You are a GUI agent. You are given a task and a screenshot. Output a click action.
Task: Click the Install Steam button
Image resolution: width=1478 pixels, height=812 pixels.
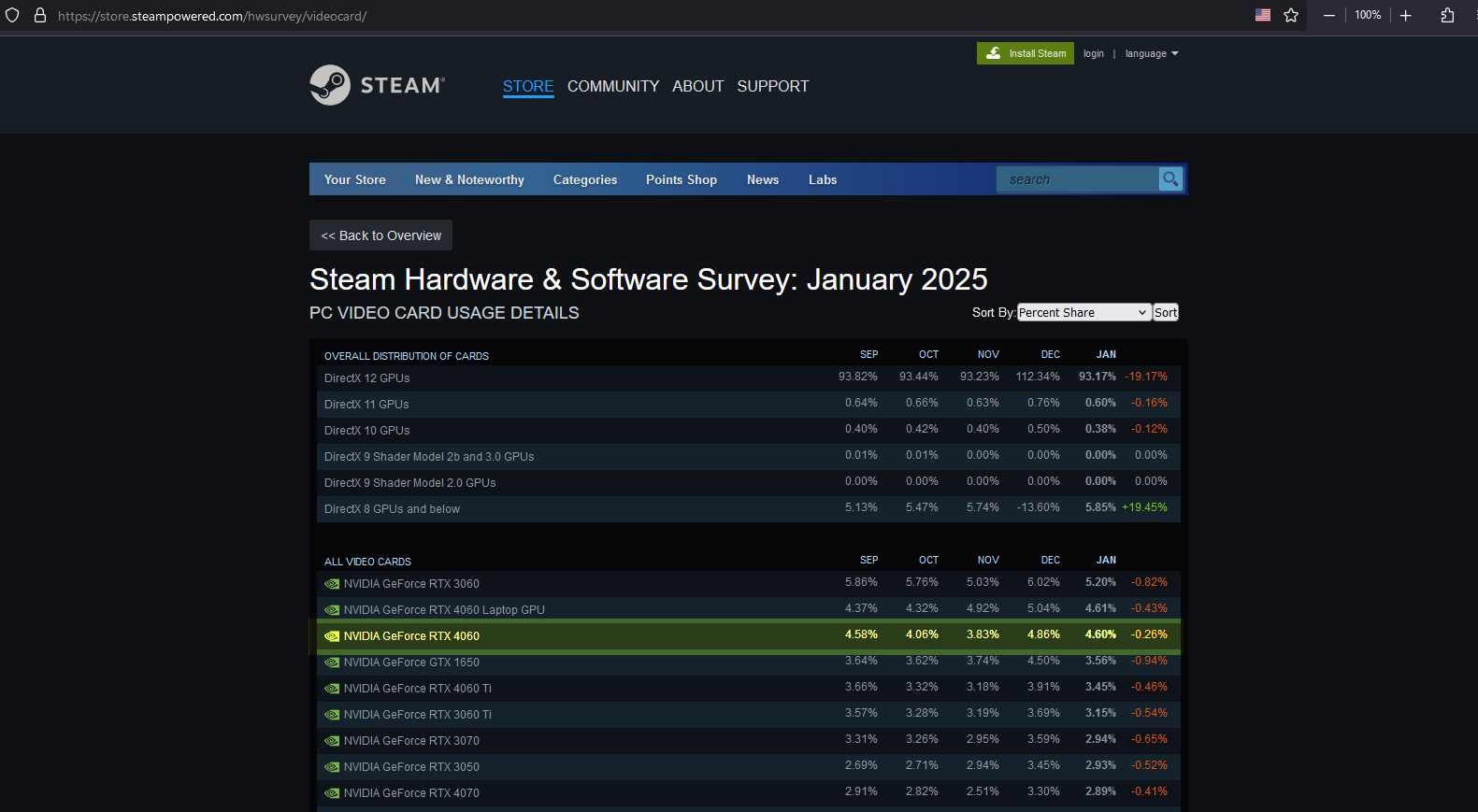[1026, 53]
